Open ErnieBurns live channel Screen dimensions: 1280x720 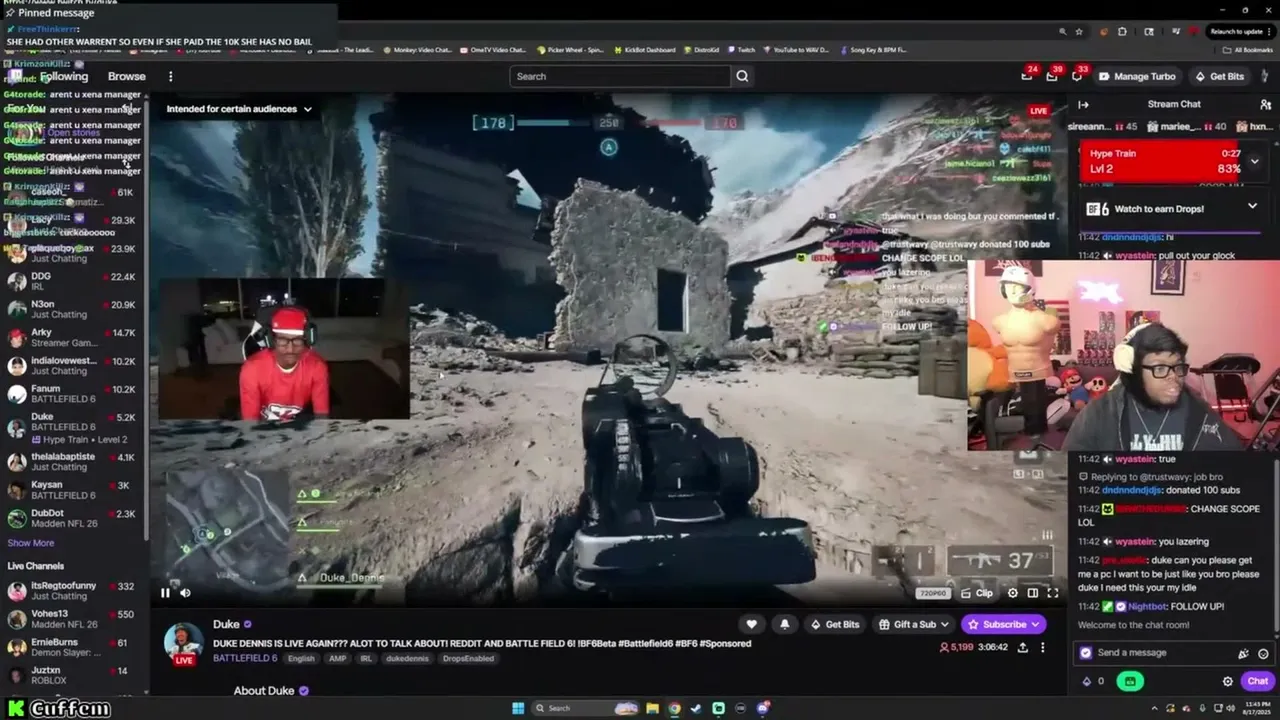(x=74, y=647)
